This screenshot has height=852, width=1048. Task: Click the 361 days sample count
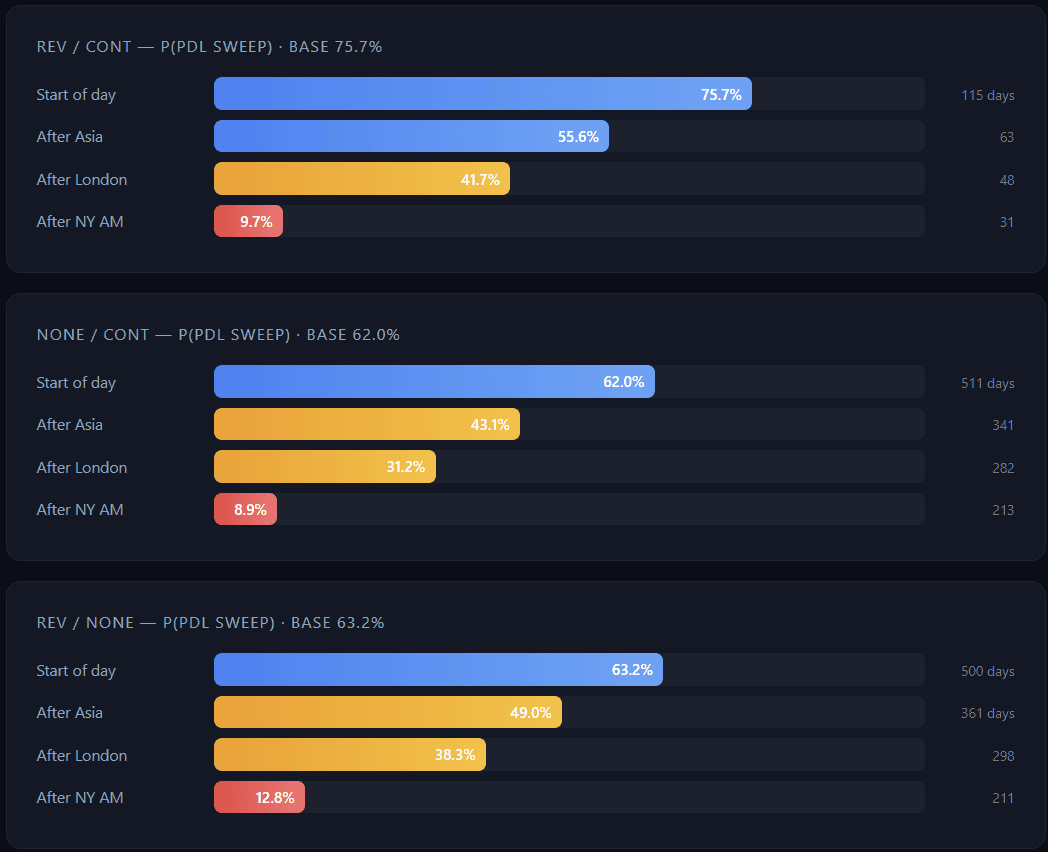987,714
